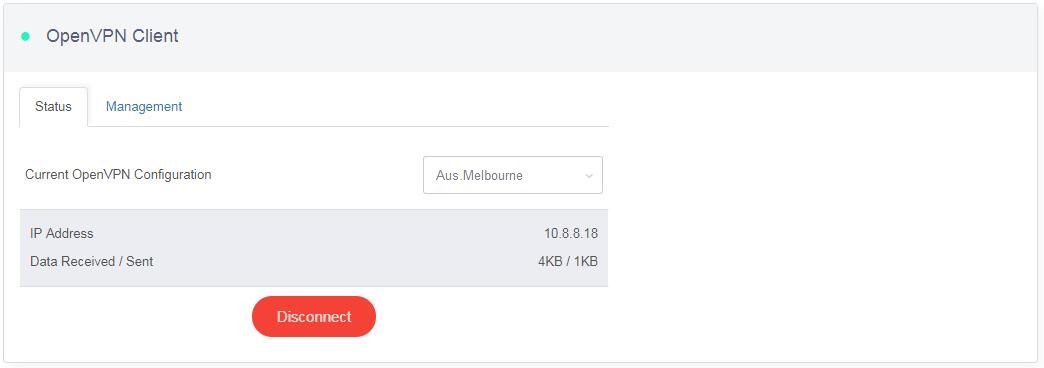Click empty tab strip right of Management
The image size is (1044, 368).
(x=399, y=106)
